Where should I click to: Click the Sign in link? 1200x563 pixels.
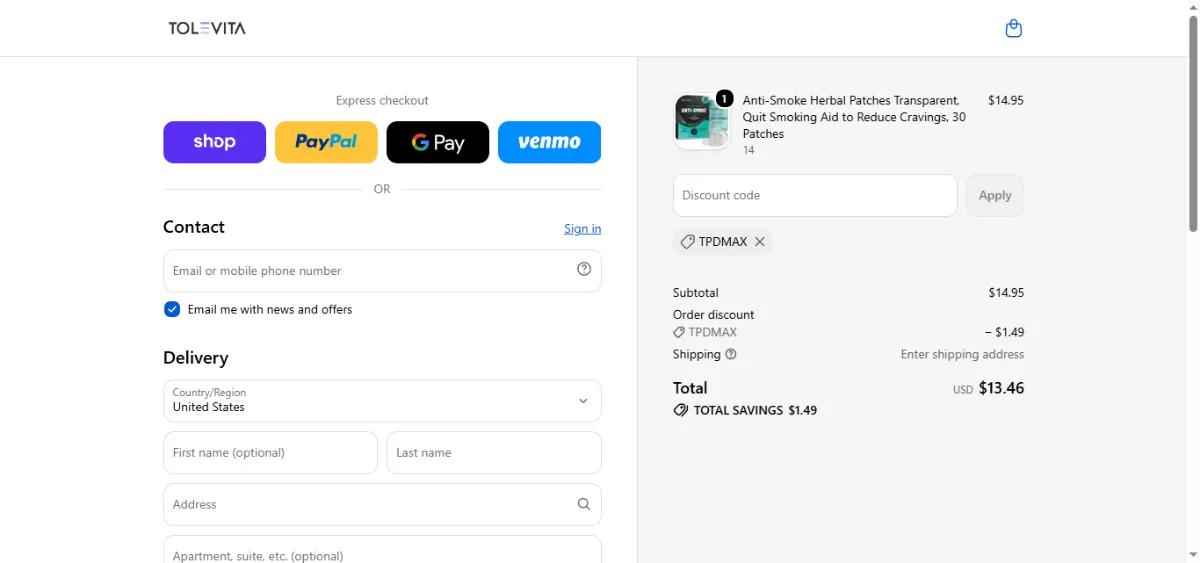point(582,228)
